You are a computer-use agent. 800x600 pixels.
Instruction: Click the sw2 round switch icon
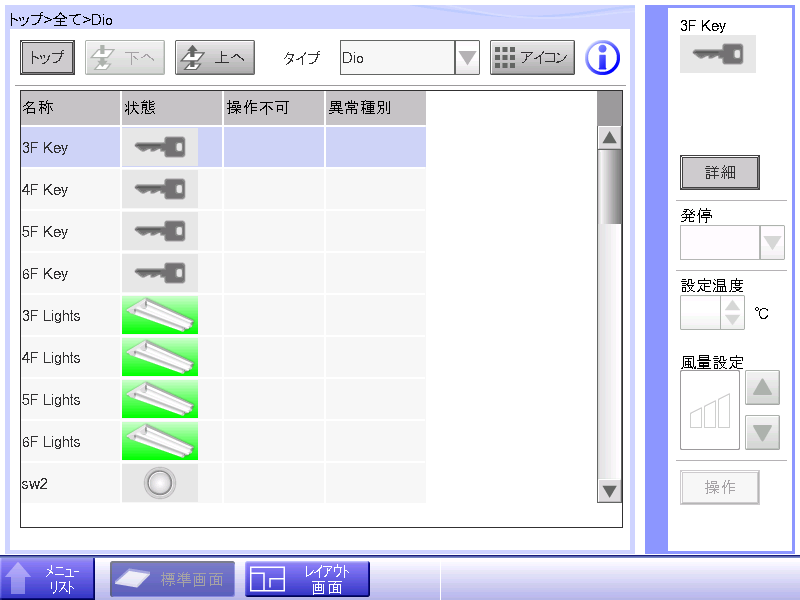click(x=160, y=483)
